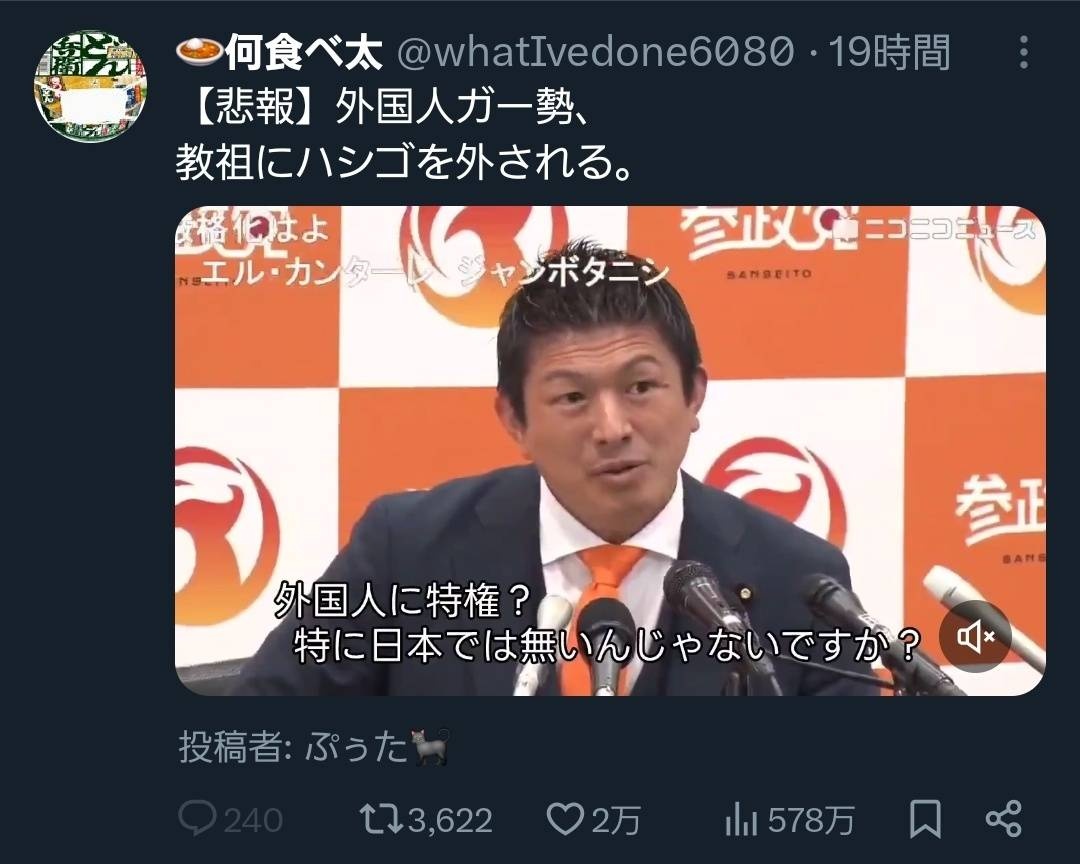
Task: Unmute the video with the speaker icon
Action: (976, 636)
